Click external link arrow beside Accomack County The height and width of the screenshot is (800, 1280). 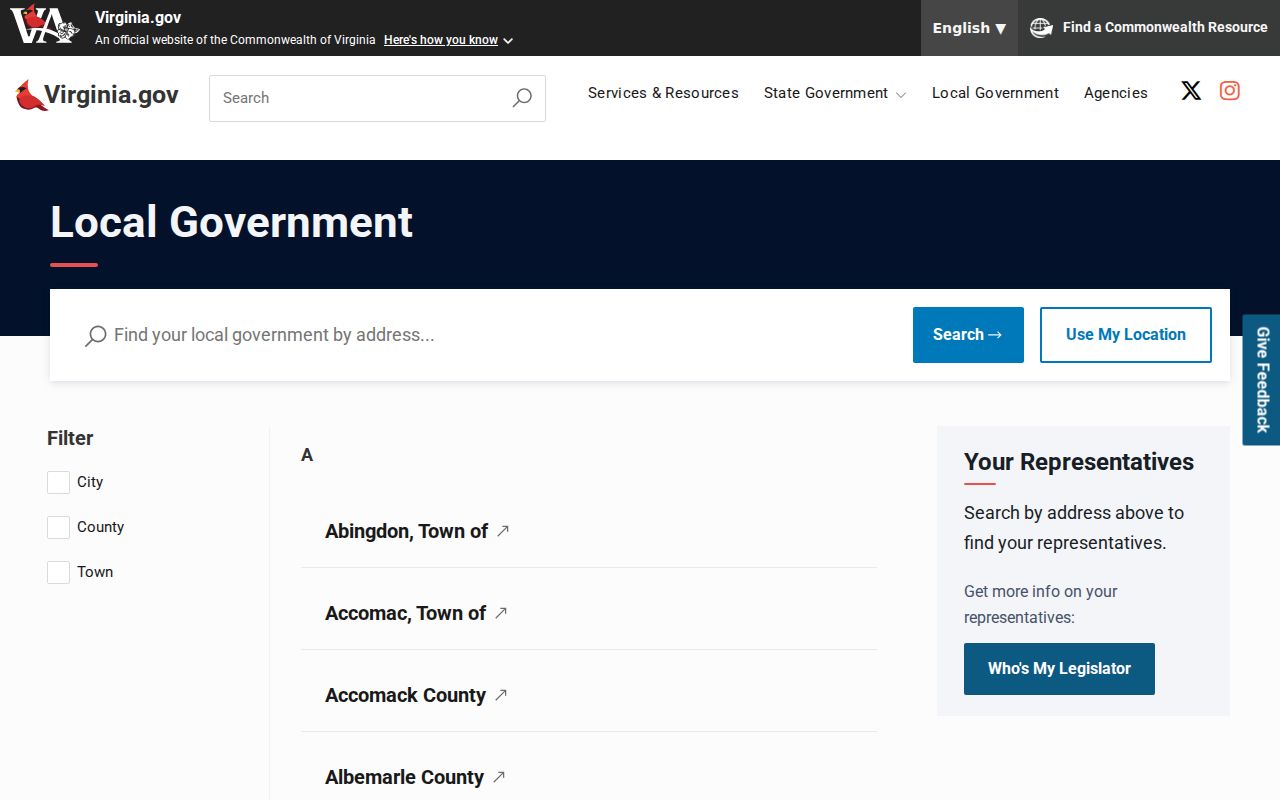pyautogui.click(x=501, y=695)
